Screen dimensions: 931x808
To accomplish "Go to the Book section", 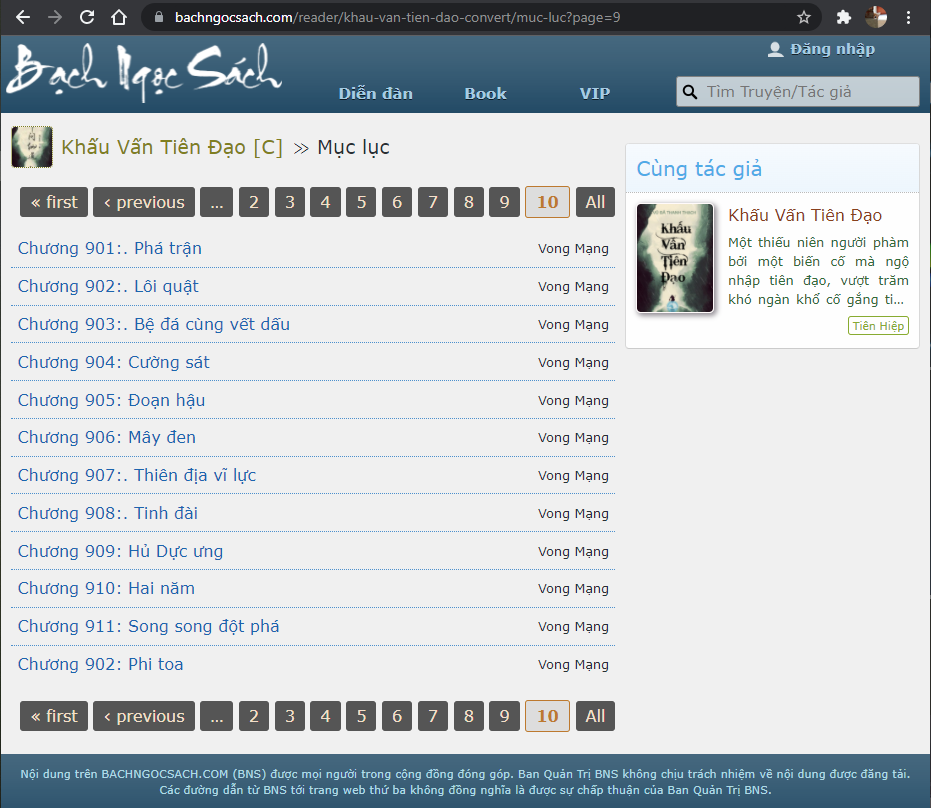I will coord(485,93).
